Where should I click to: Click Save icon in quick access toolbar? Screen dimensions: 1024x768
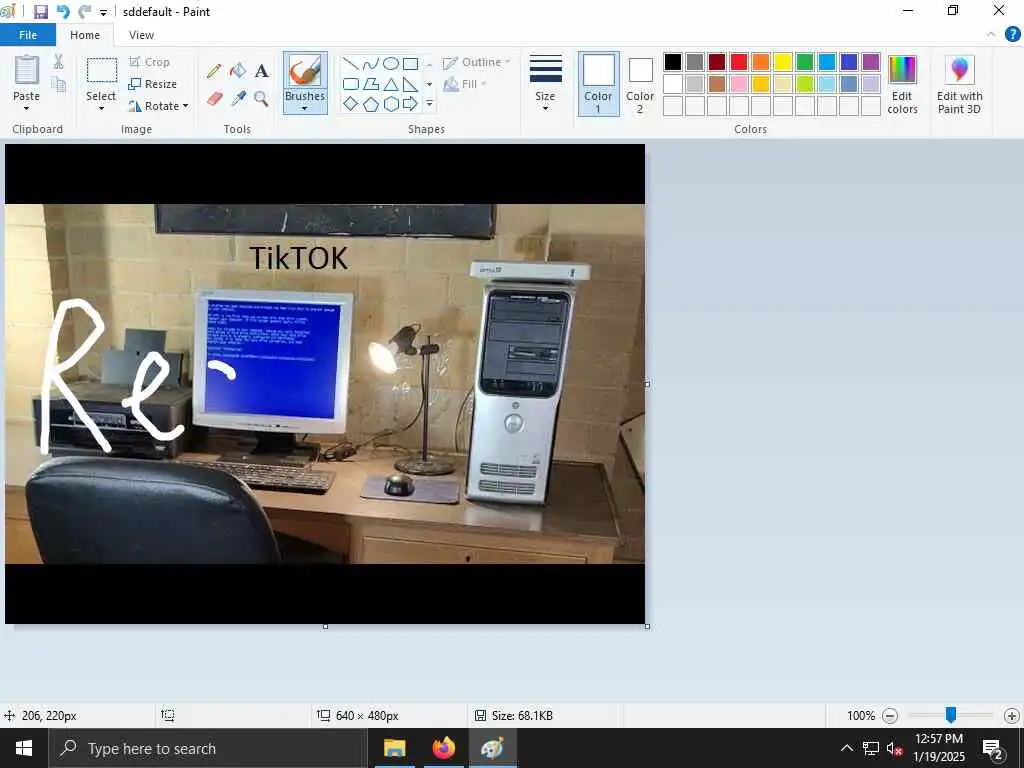40,12
